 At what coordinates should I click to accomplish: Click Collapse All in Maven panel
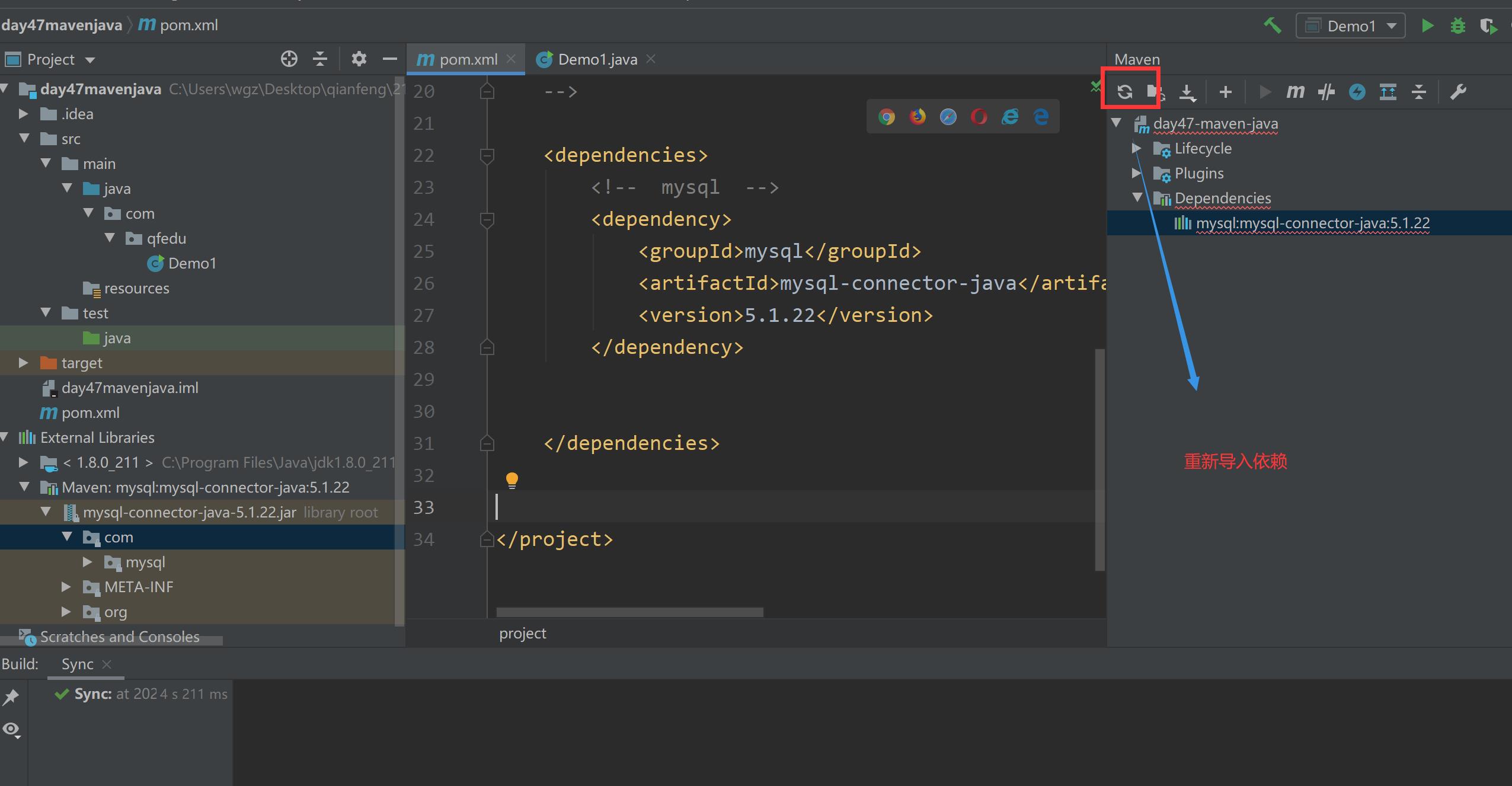(1419, 92)
